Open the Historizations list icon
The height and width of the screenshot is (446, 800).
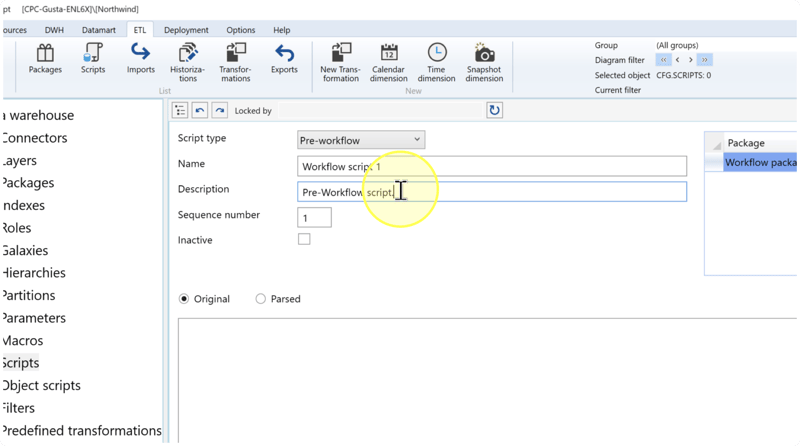pyautogui.click(x=187, y=63)
